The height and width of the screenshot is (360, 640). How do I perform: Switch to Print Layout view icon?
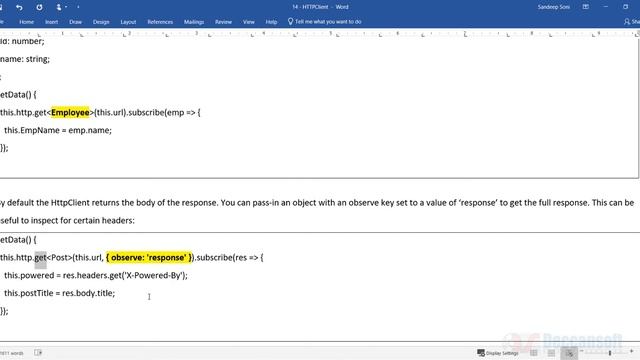pos(551,353)
